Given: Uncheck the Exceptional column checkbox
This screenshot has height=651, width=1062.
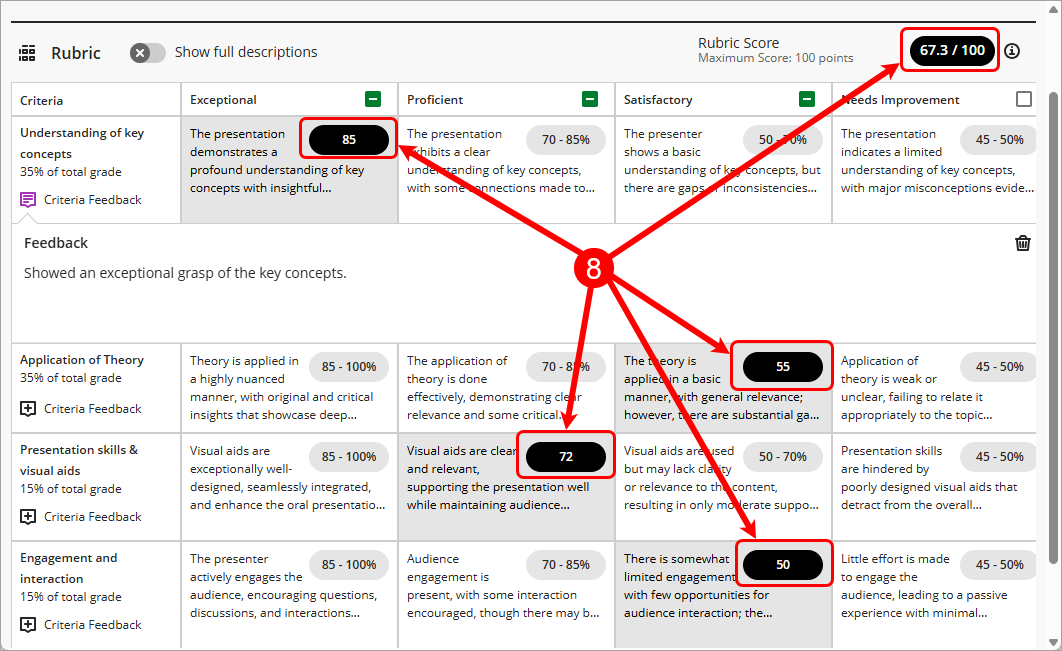Looking at the screenshot, I should 372,99.
